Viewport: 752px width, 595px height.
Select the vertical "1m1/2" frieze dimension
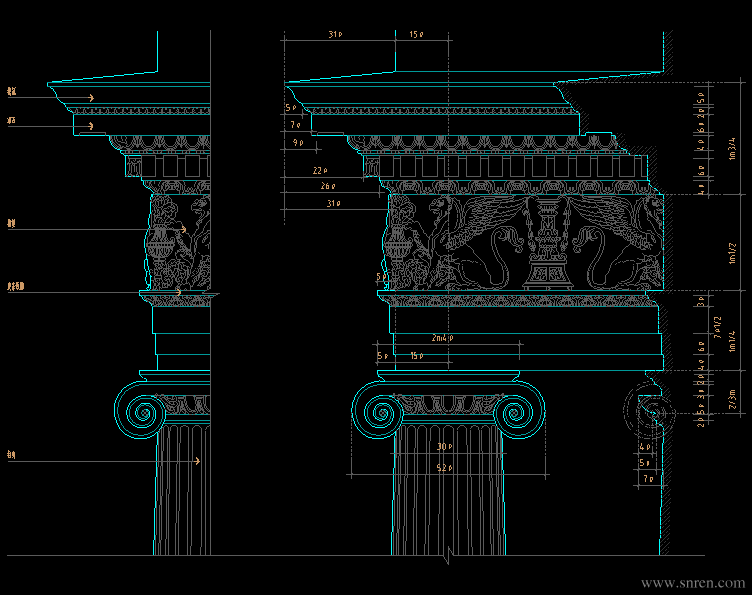pos(732,253)
